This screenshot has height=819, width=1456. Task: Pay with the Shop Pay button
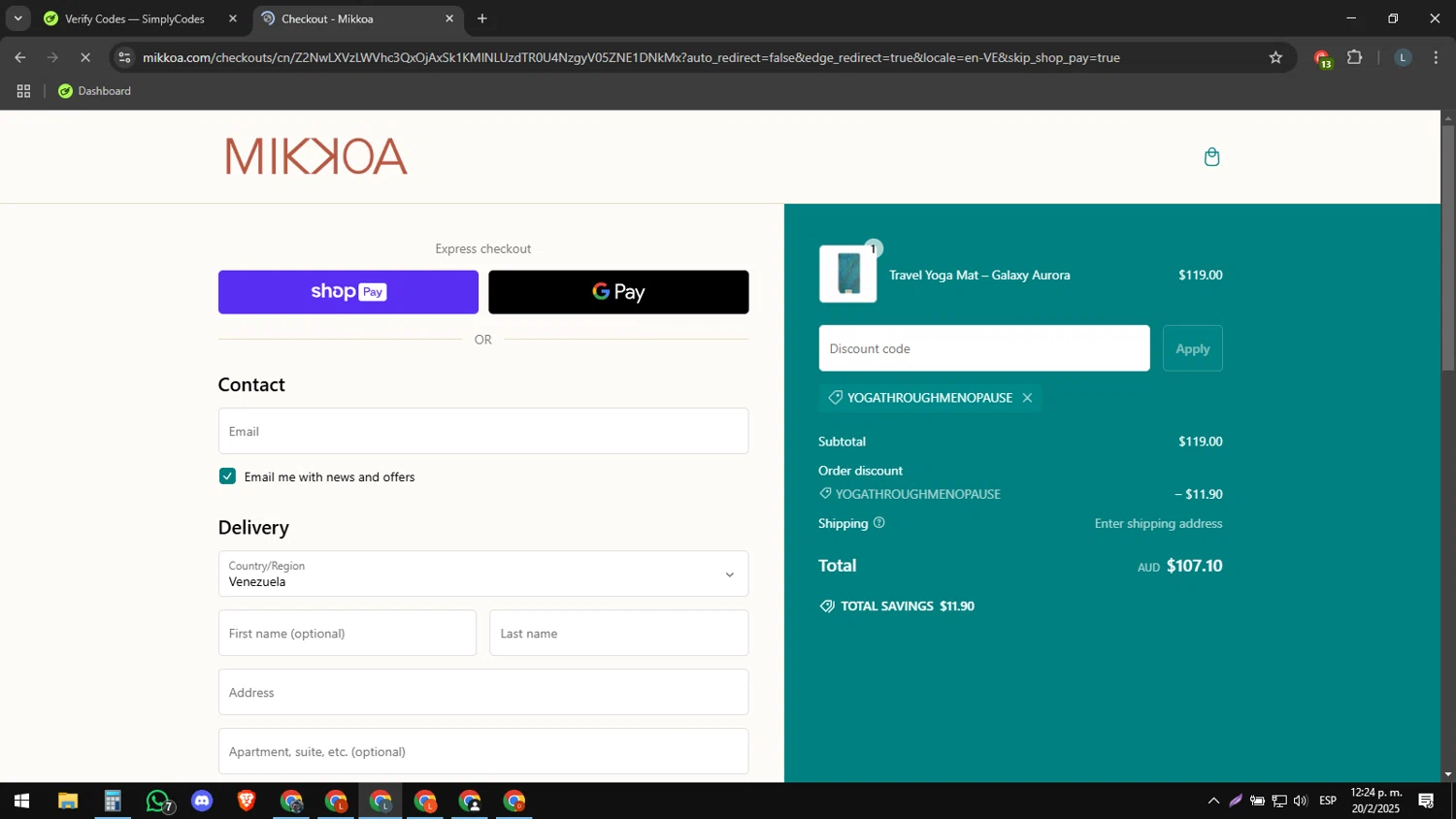(348, 292)
